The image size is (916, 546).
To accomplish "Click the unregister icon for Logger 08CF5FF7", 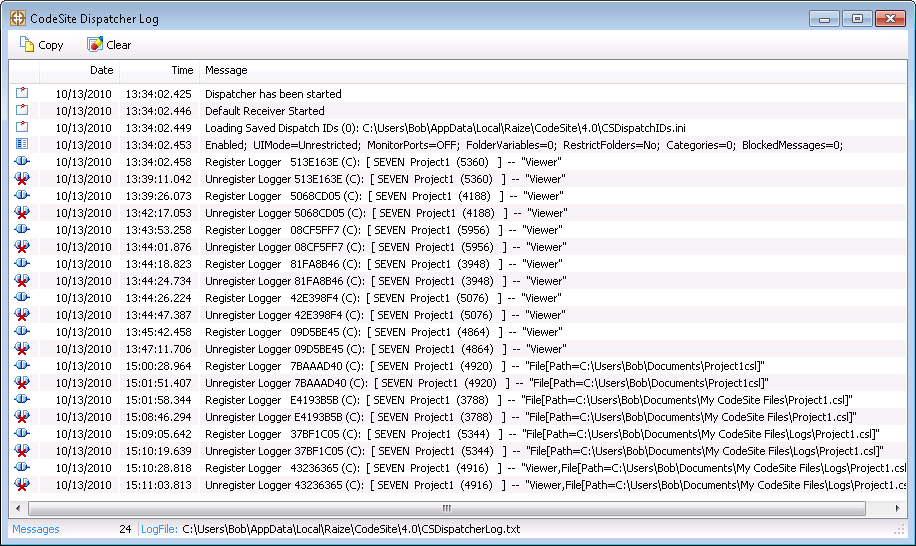I will (x=22, y=246).
